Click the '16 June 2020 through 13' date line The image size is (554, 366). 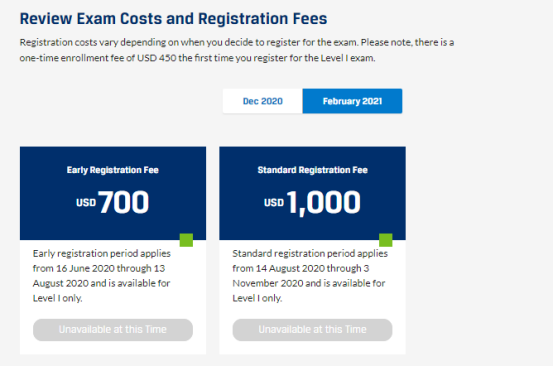pos(99,268)
